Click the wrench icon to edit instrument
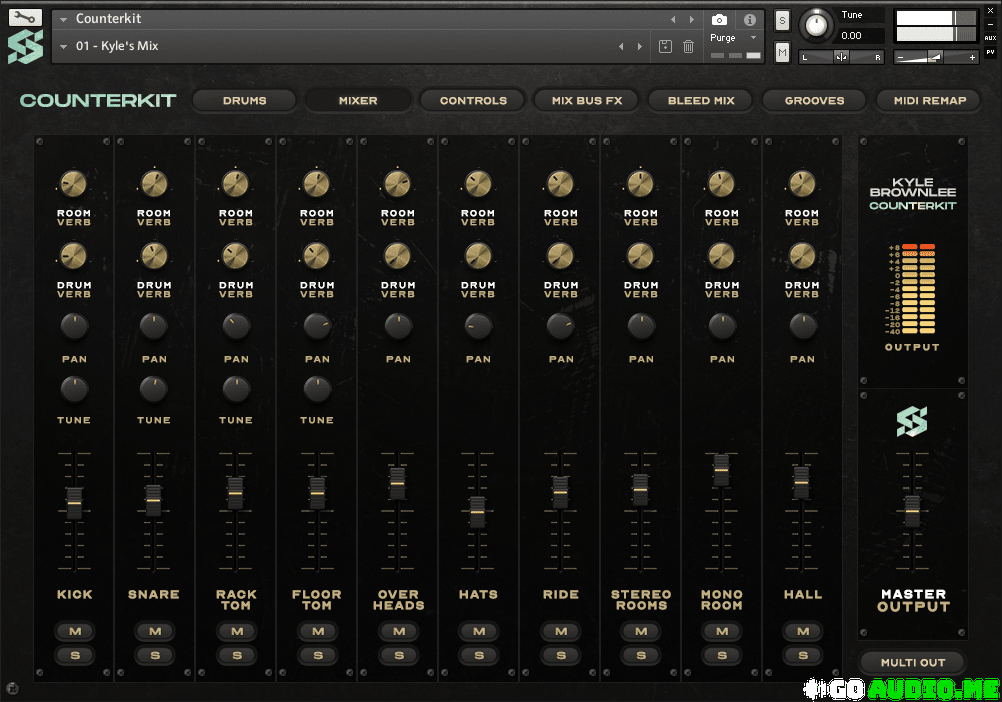Viewport: 1002px width, 702px height. click(x=25, y=18)
